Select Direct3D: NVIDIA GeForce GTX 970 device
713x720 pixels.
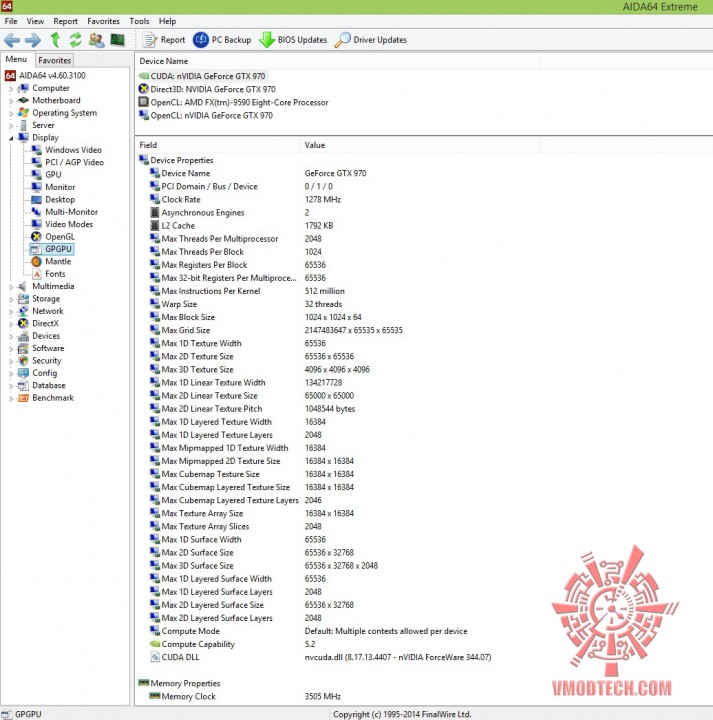click(208, 89)
